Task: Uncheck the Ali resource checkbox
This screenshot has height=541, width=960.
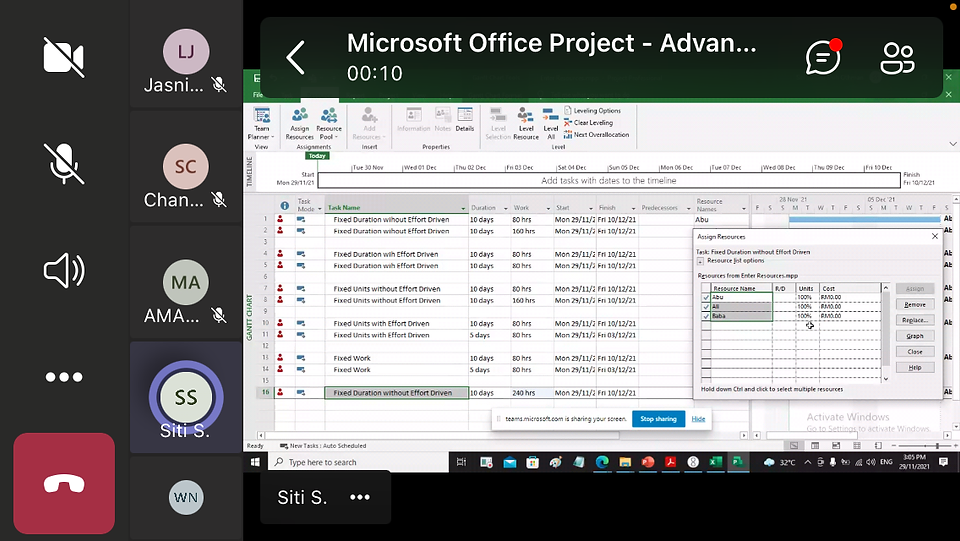Action: tap(706, 307)
